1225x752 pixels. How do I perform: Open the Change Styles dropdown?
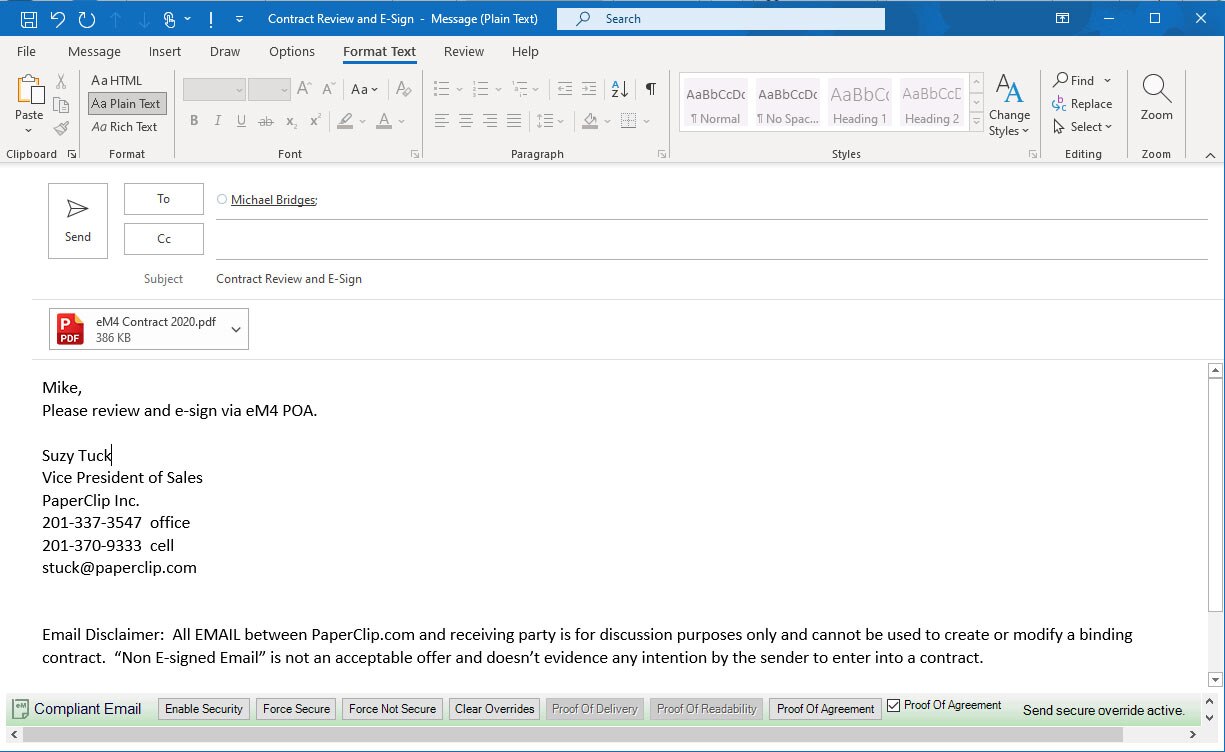tap(1009, 108)
